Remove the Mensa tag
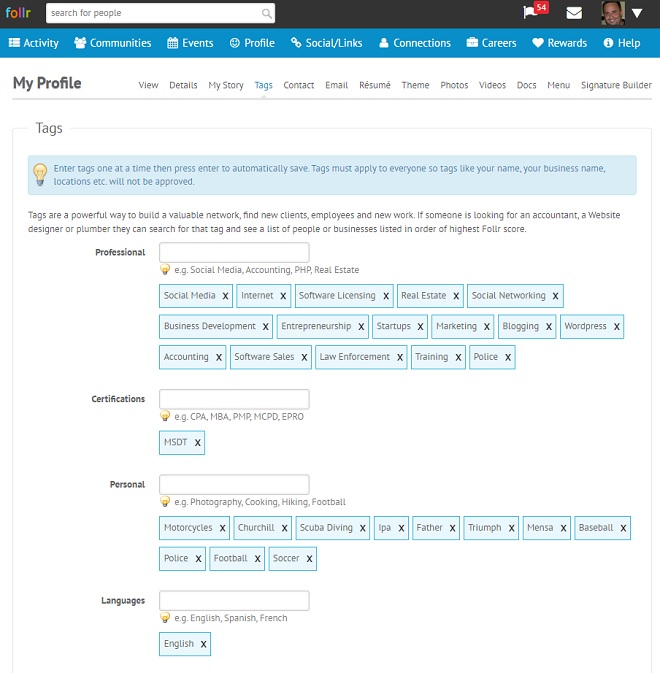Viewport: 660px width, 673px height. coord(563,528)
